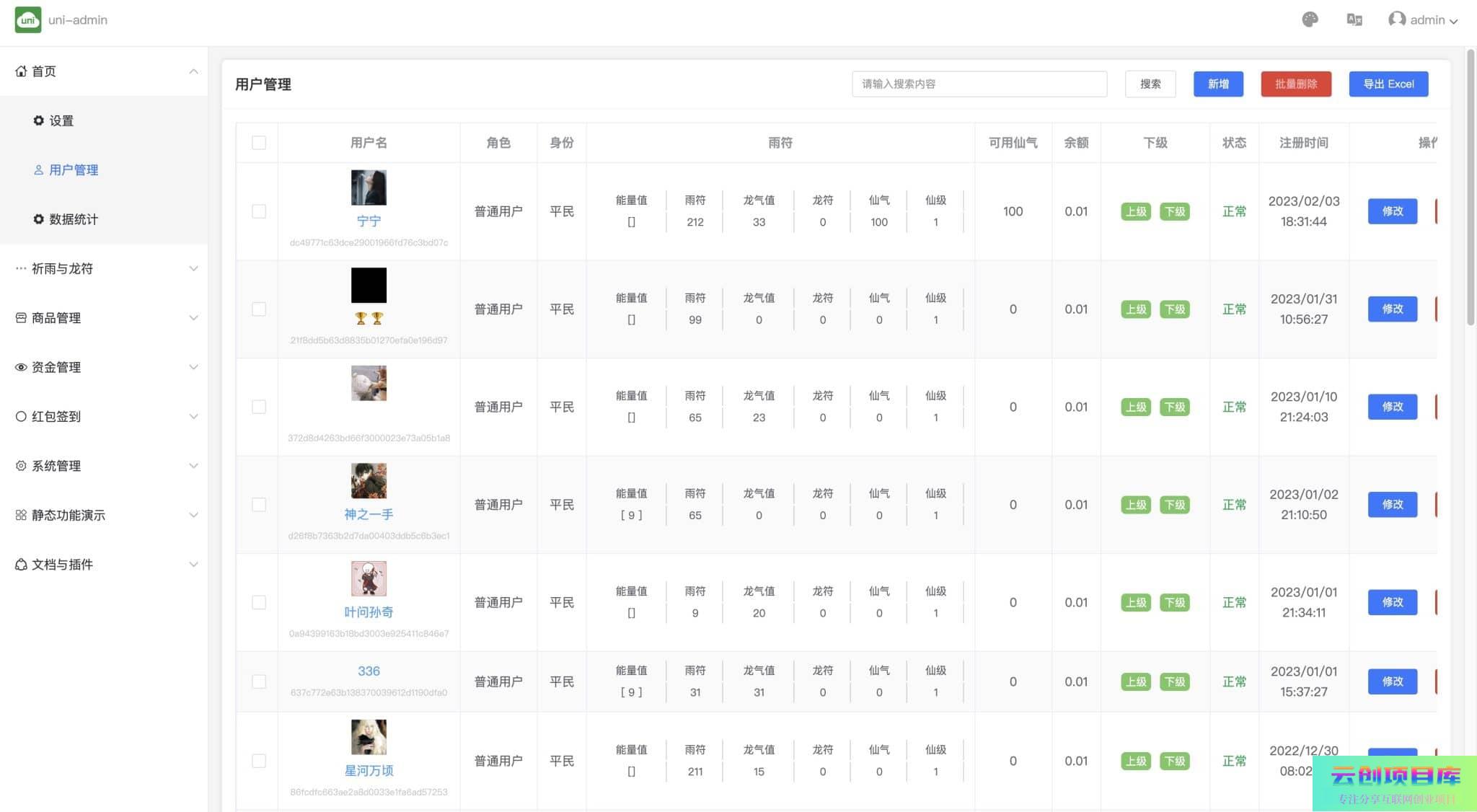The width and height of the screenshot is (1477, 812).
Task: Click the eye icon beside 资金管理
Action: [21, 367]
